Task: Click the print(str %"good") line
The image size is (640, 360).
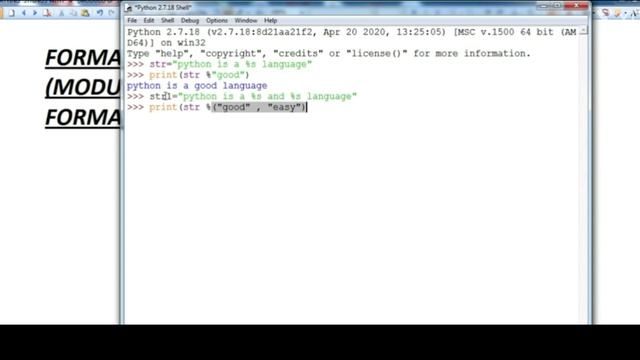Action: pos(199,75)
